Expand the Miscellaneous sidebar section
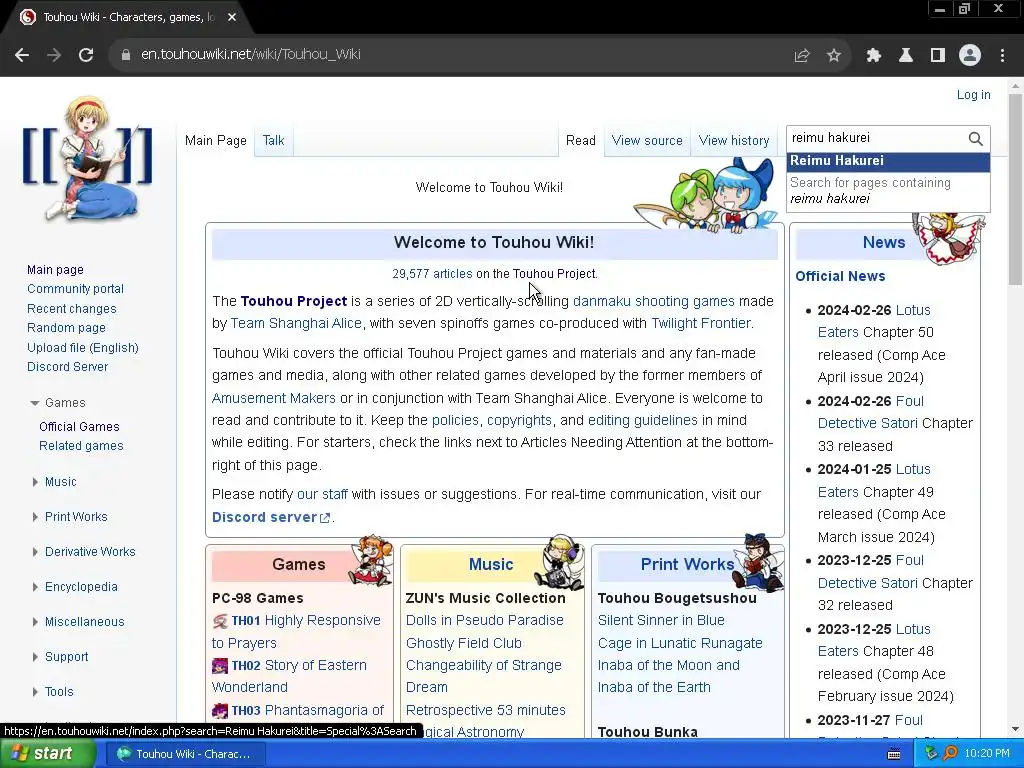 (35, 622)
